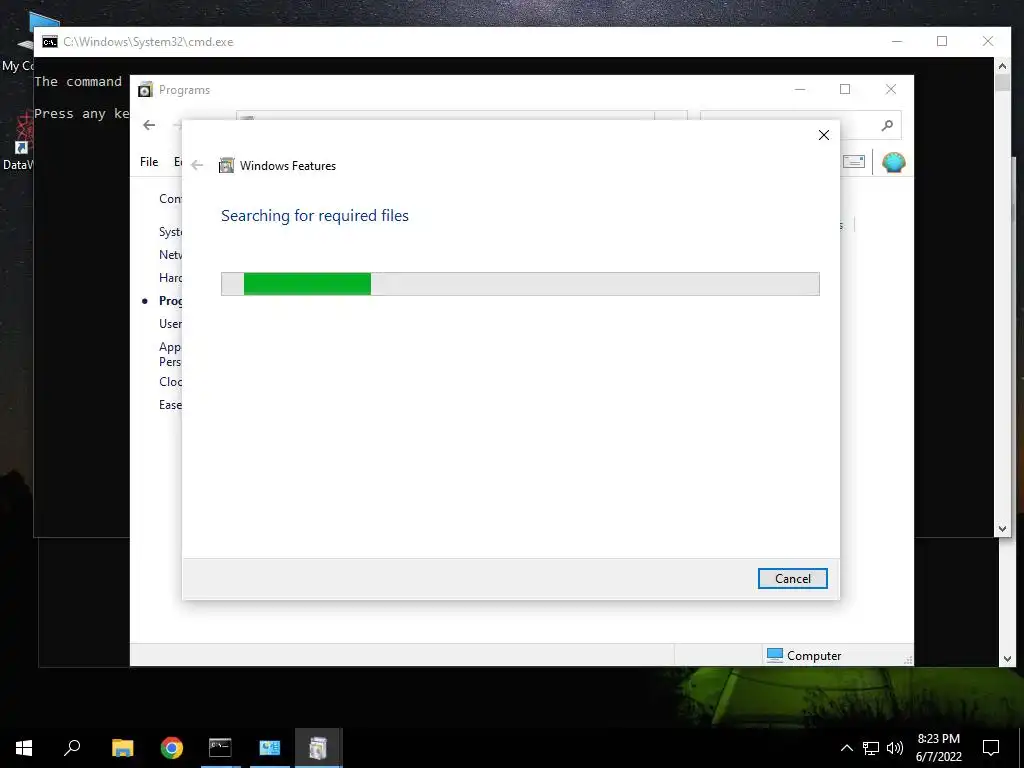Click the lower window's scrollbar down arrow

tap(1007, 659)
